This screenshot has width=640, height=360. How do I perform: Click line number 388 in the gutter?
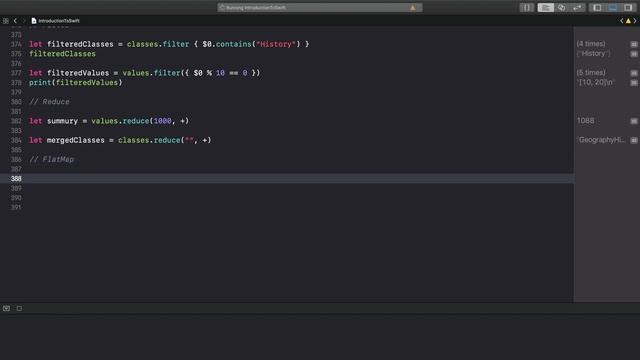(x=16, y=178)
